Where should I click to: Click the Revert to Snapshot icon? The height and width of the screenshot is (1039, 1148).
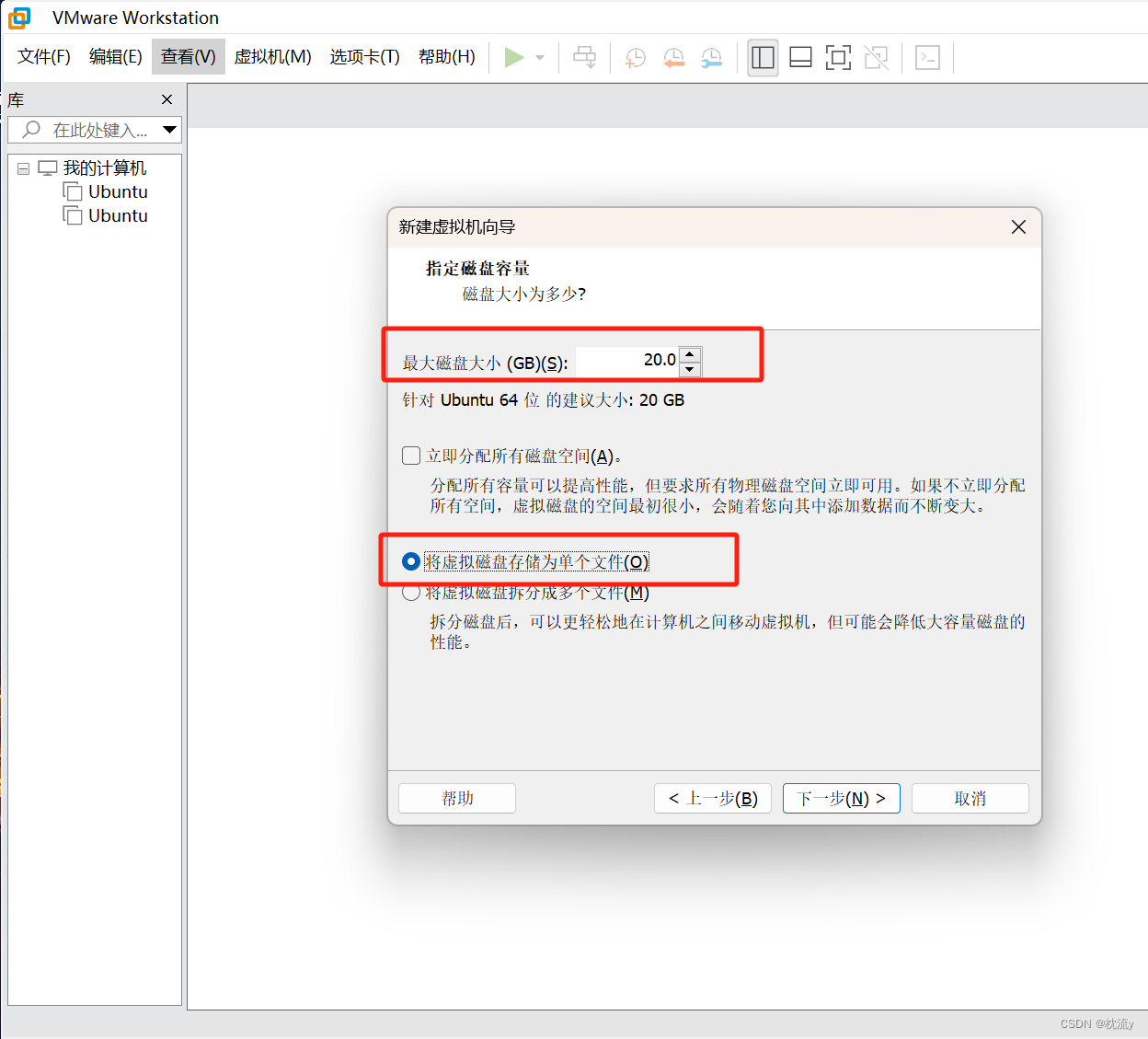coord(674,58)
